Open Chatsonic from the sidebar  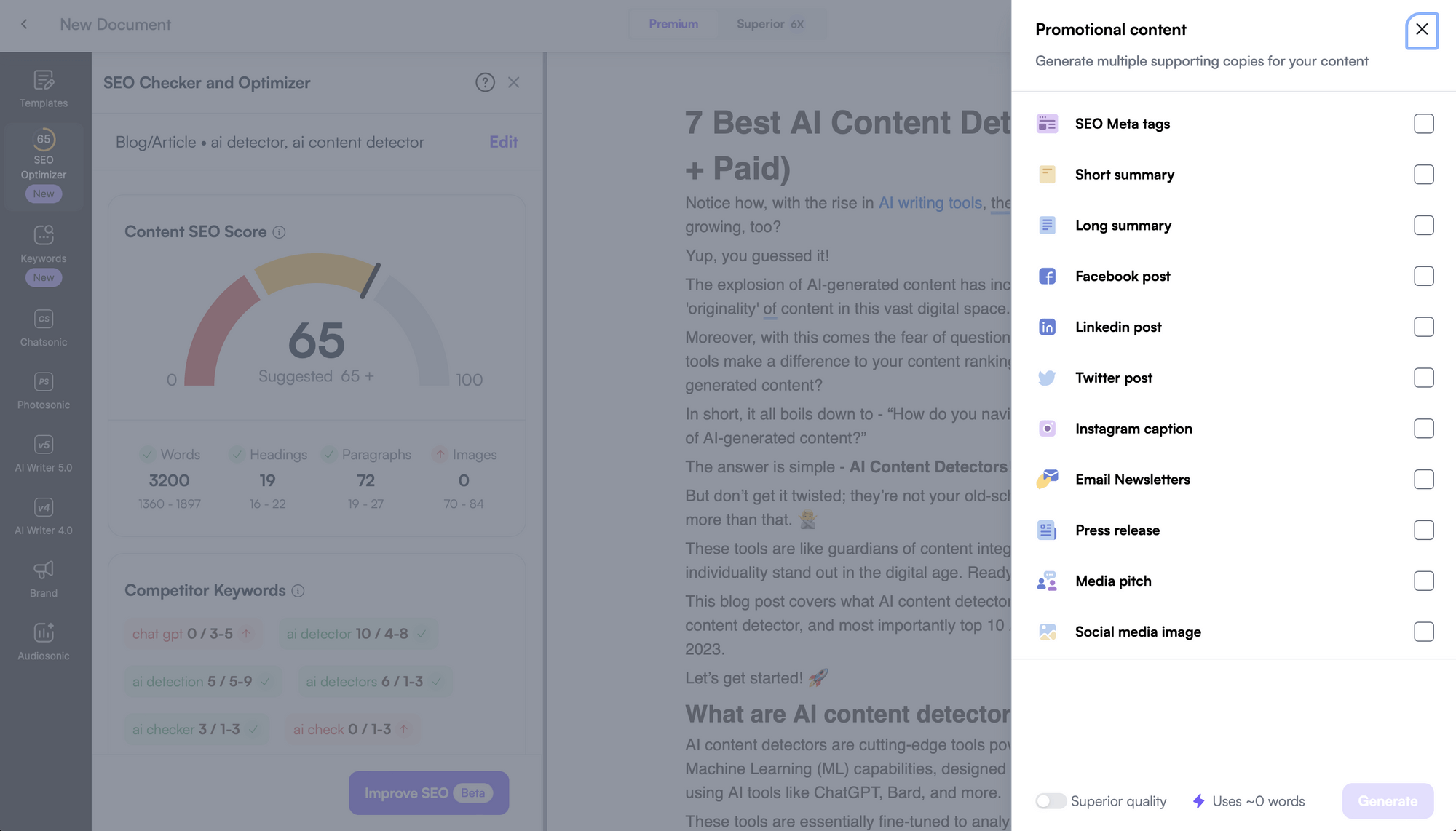click(44, 328)
